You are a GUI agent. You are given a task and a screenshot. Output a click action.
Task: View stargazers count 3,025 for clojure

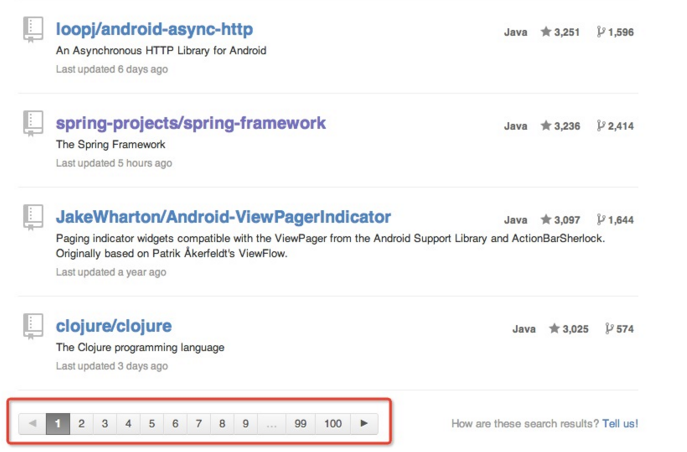(569, 329)
